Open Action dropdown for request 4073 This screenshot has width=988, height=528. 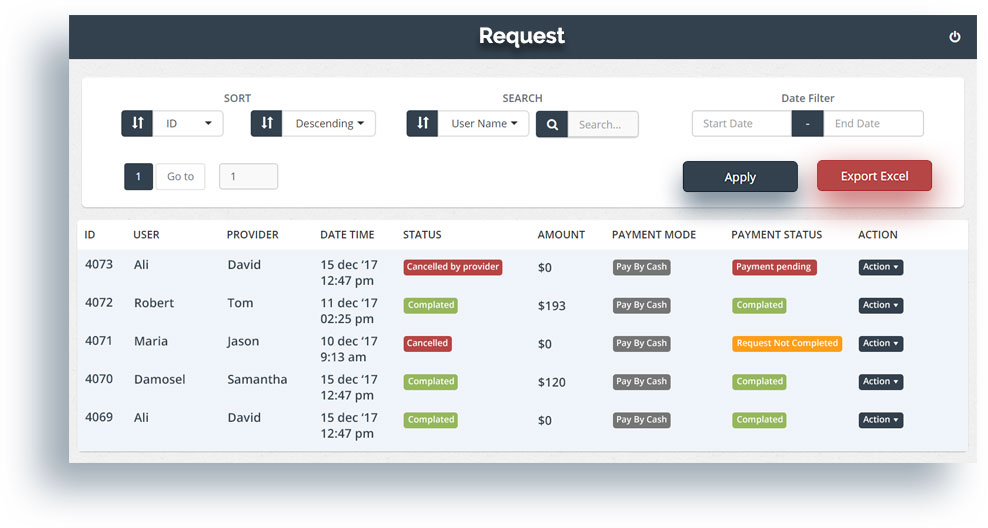point(880,267)
